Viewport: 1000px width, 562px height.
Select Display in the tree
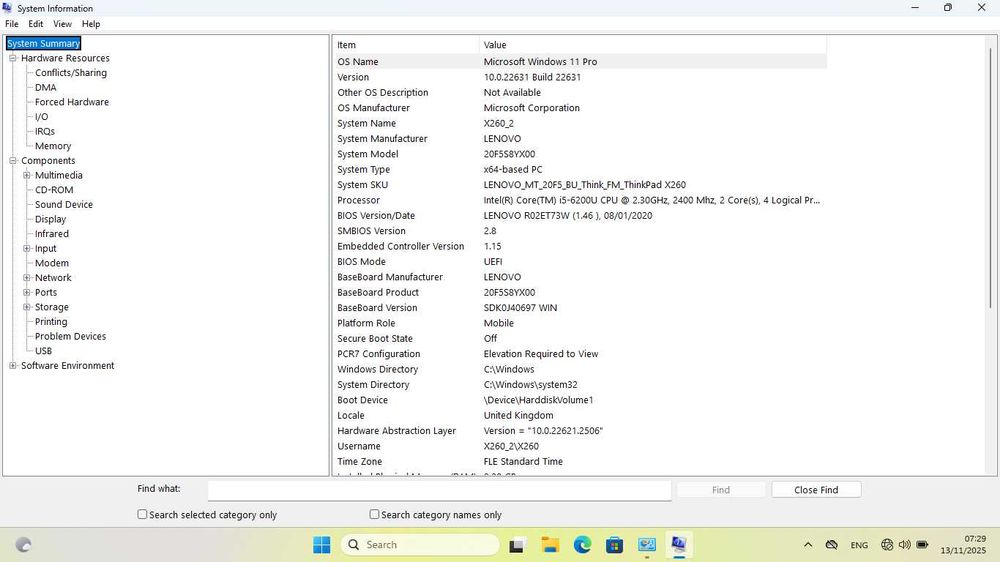coord(50,219)
